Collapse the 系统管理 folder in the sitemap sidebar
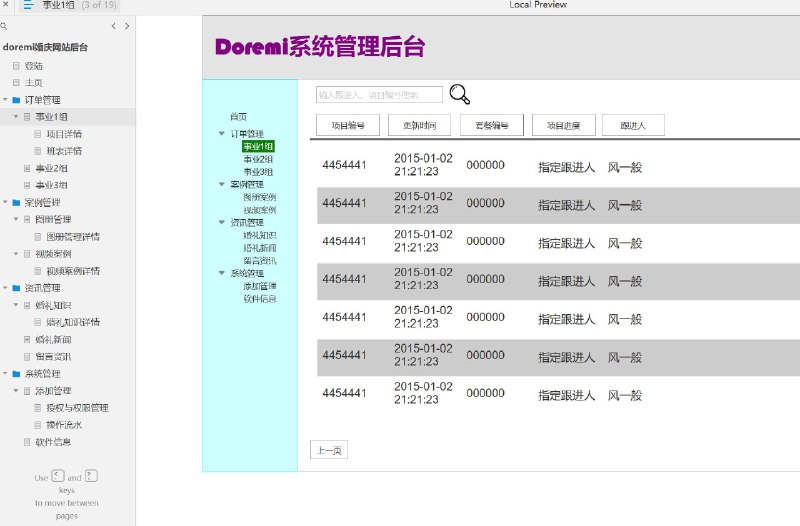The width and height of the screenshot is (800, 526). point(5,374)
